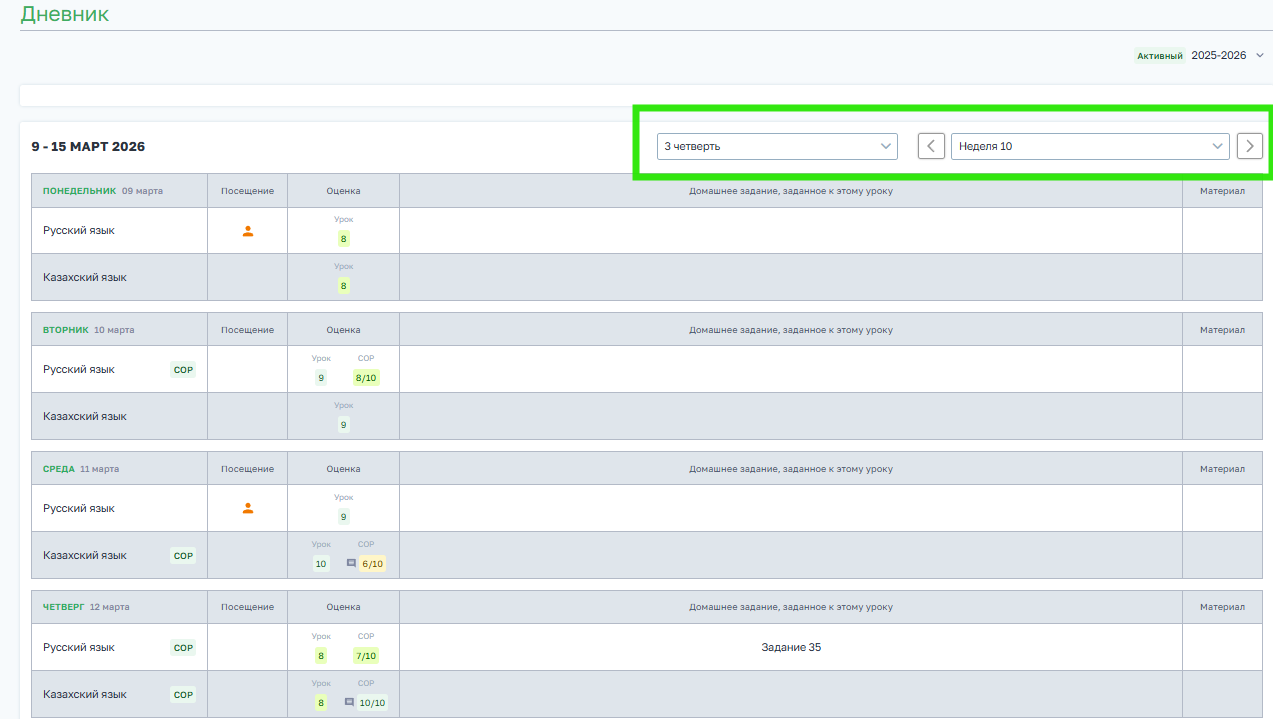1273x719 pixels.
Task: Open the comment icon beside the 10/10 СОР grade
Action: [x=349, y=702]
